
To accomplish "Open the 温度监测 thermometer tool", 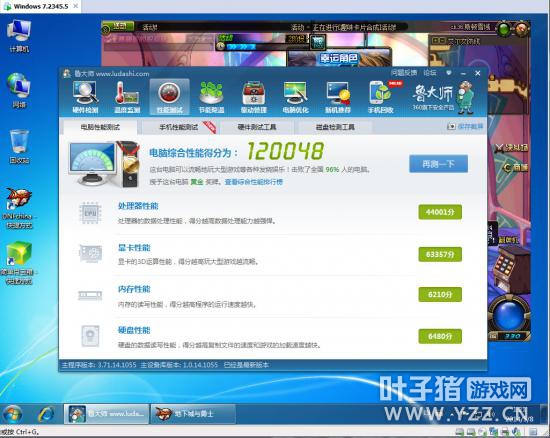I will 127,97.
